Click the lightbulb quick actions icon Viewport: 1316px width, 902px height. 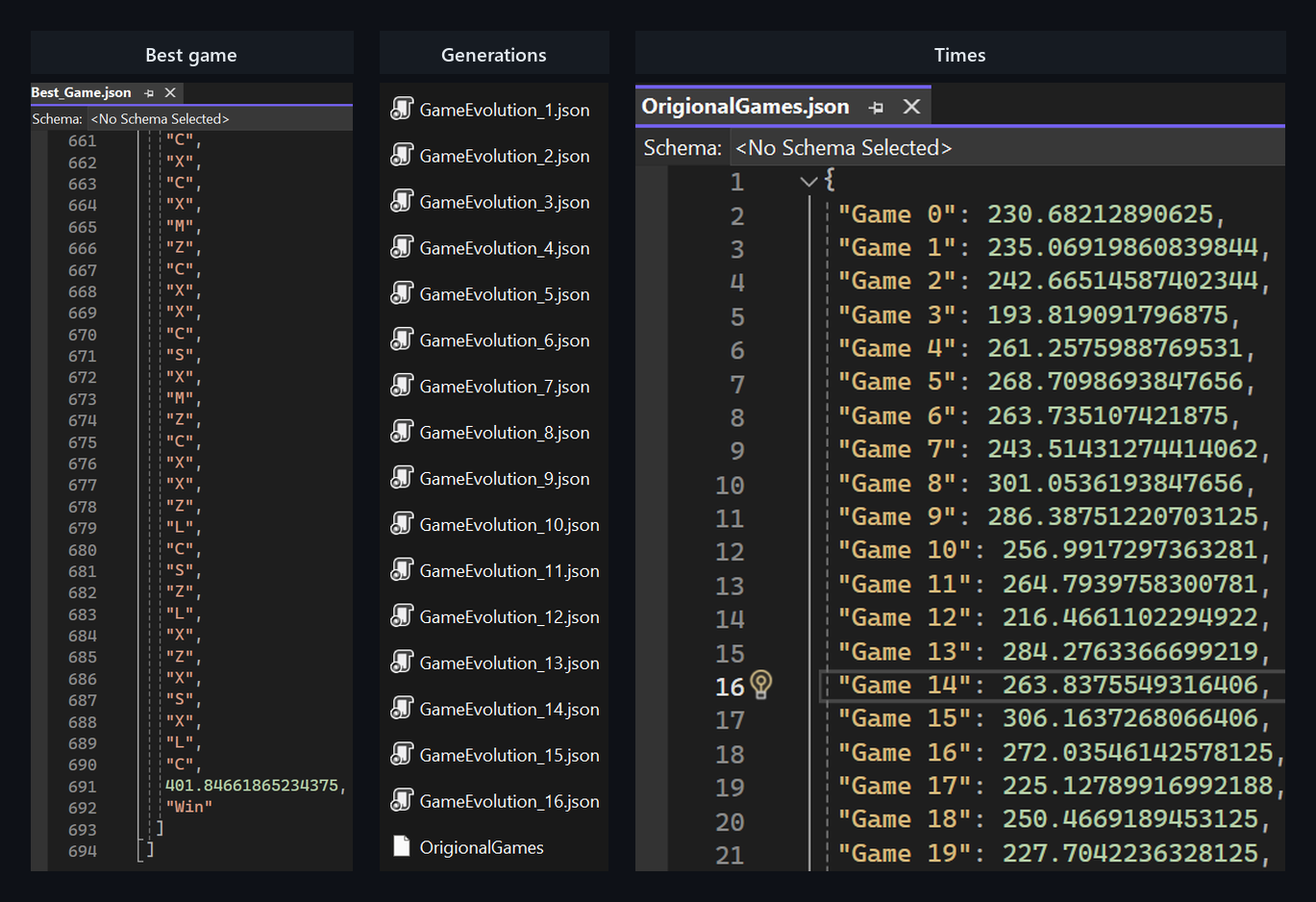tap(761, 685)
